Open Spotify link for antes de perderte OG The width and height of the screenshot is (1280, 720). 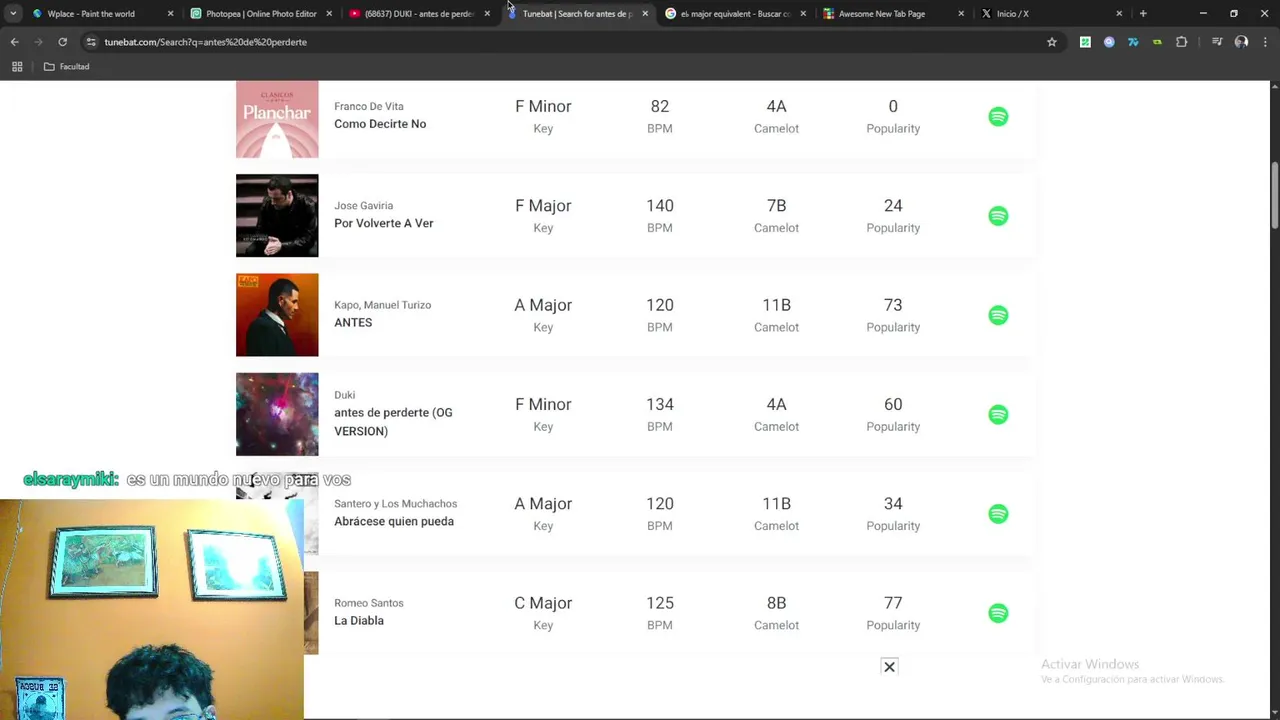pos(998,414)
